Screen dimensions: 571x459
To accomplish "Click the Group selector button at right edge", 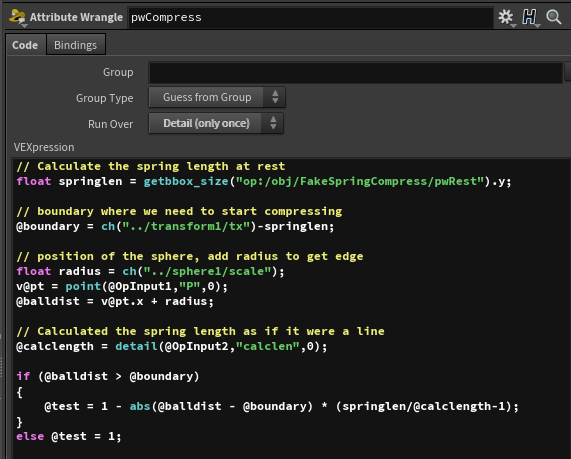I will (568, 71).
